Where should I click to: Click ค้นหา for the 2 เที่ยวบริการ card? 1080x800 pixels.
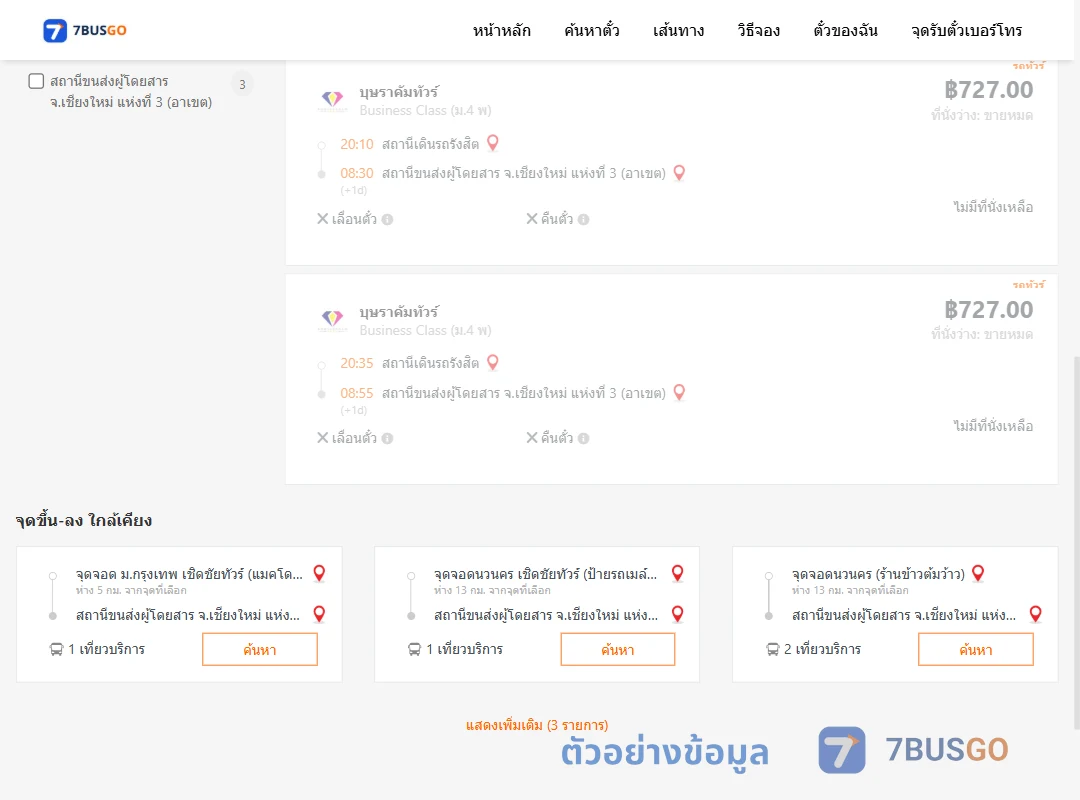click(976, 650)
